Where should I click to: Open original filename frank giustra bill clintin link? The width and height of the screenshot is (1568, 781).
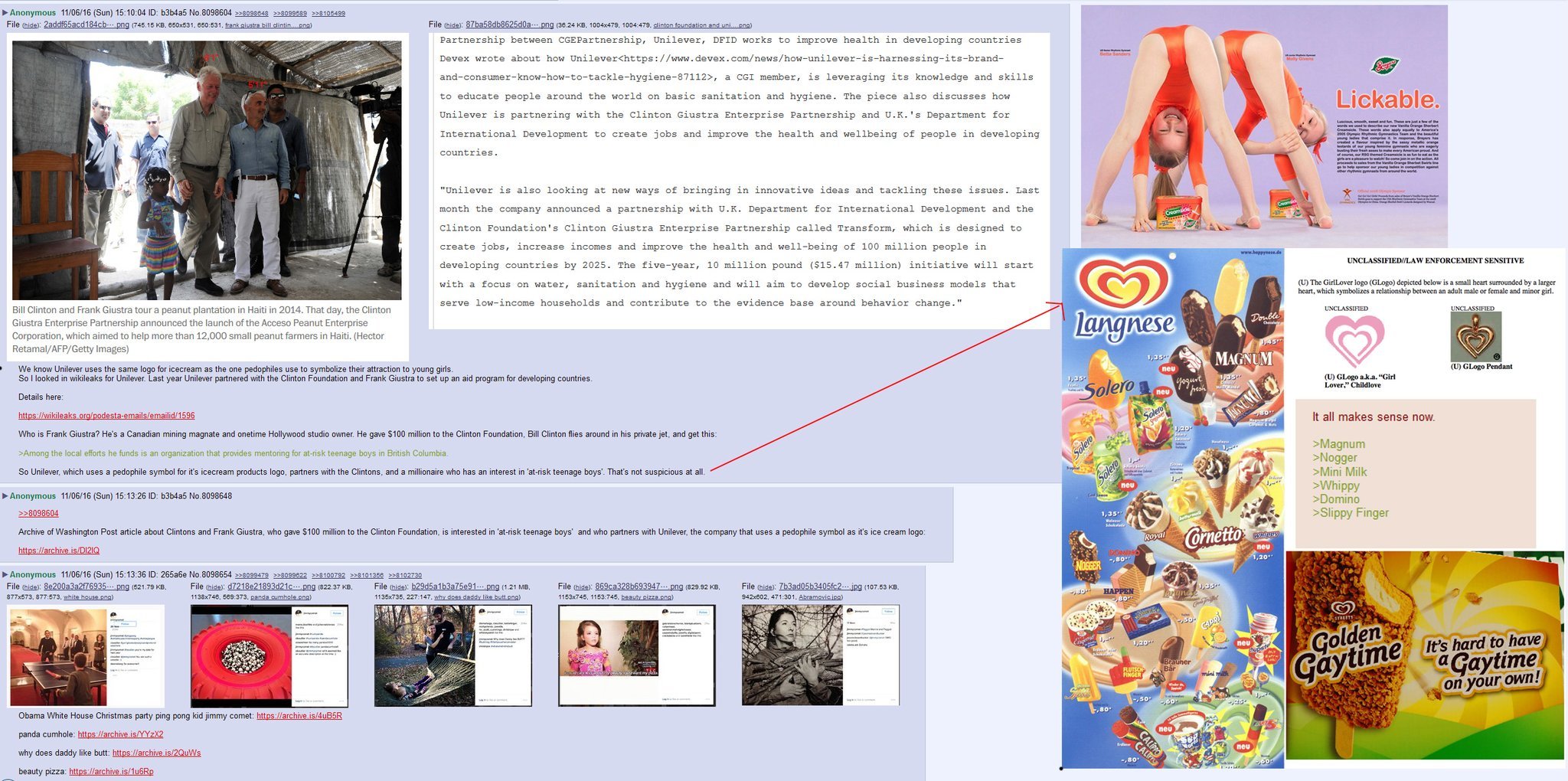268,25
